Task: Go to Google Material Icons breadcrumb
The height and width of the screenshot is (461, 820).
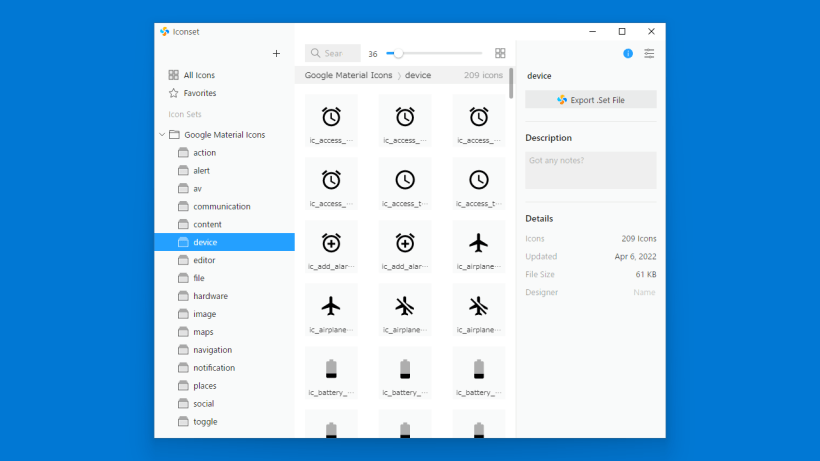Action: tap(348, 75)
